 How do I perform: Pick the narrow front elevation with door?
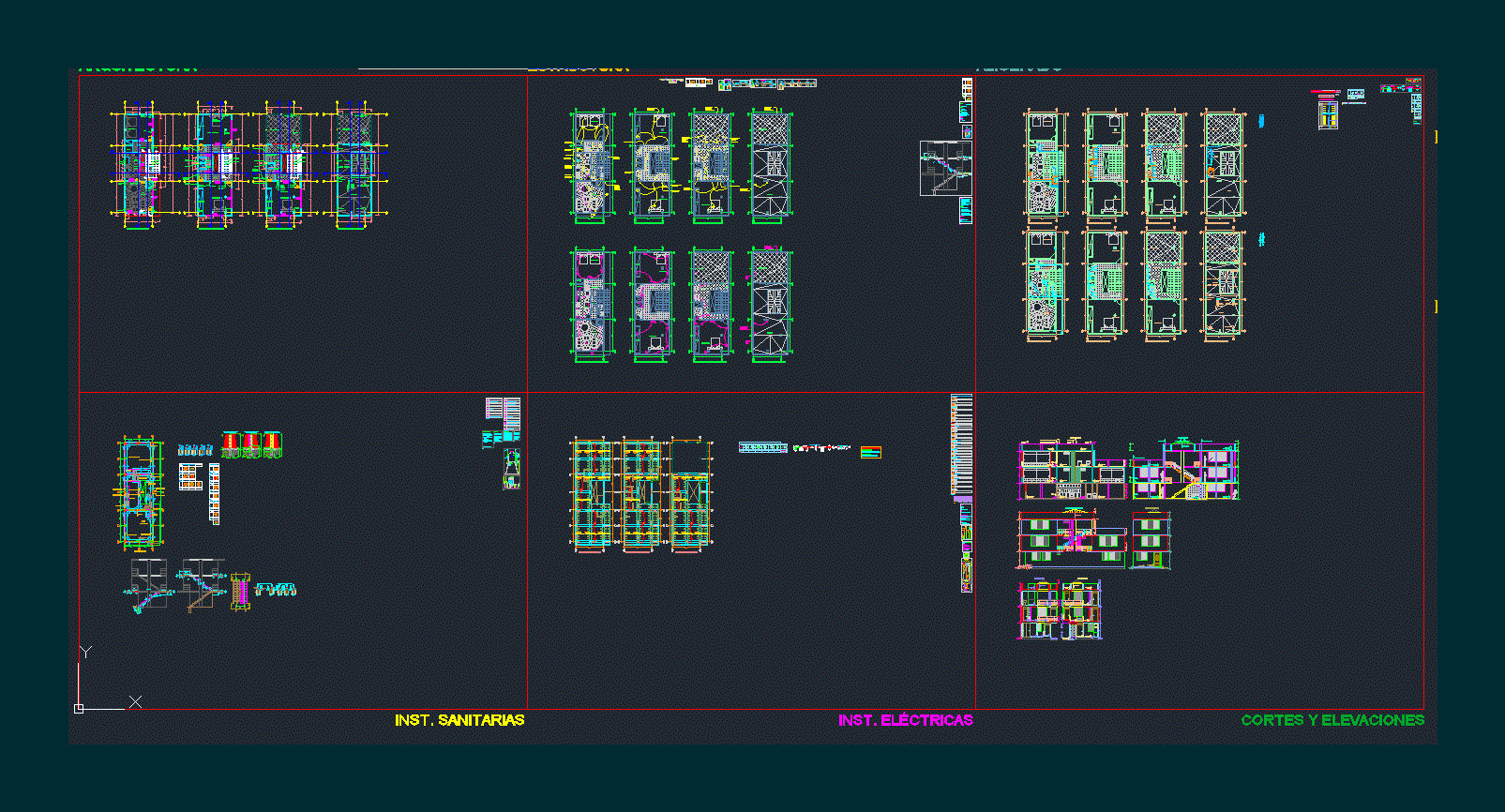pyautogui.click(x=1151, y=540)
